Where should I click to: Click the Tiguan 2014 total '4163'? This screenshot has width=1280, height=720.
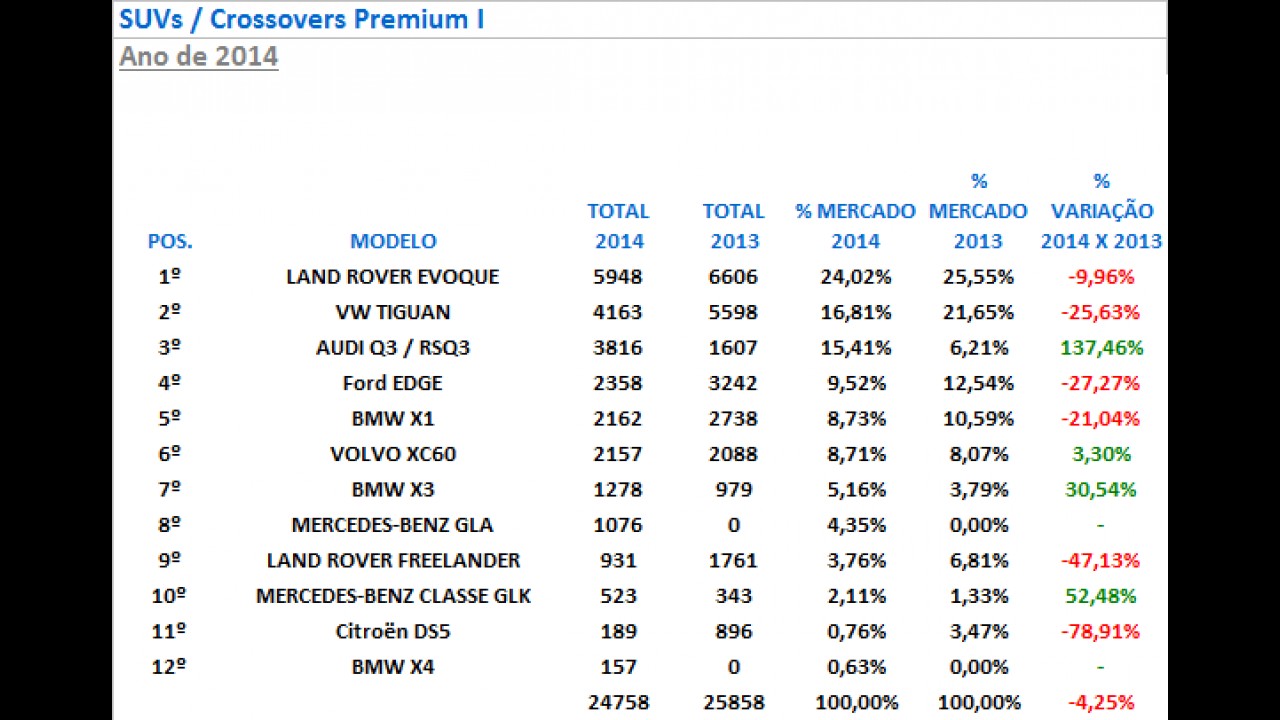point(618,312)
